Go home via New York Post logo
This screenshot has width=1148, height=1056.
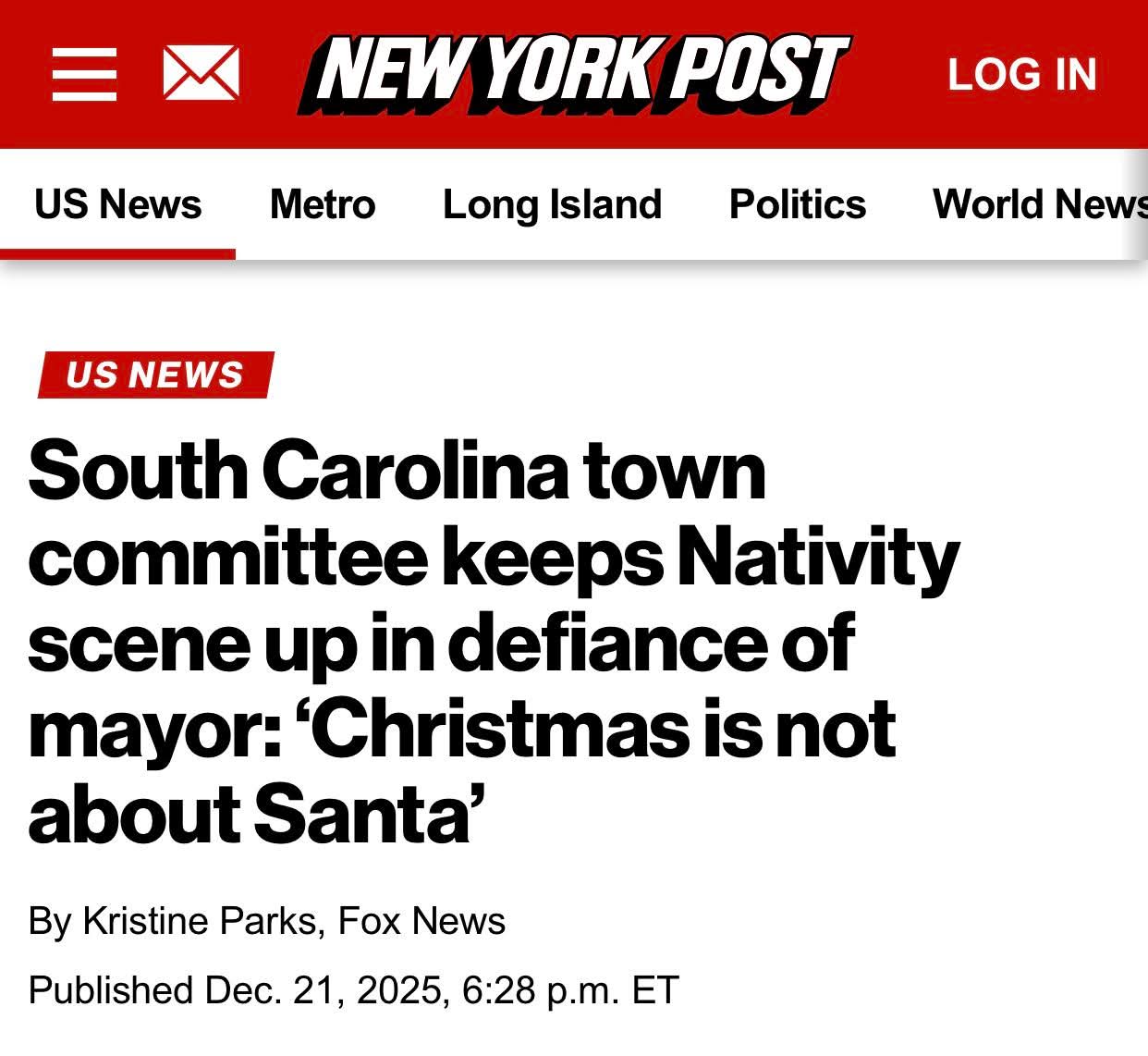573,74
